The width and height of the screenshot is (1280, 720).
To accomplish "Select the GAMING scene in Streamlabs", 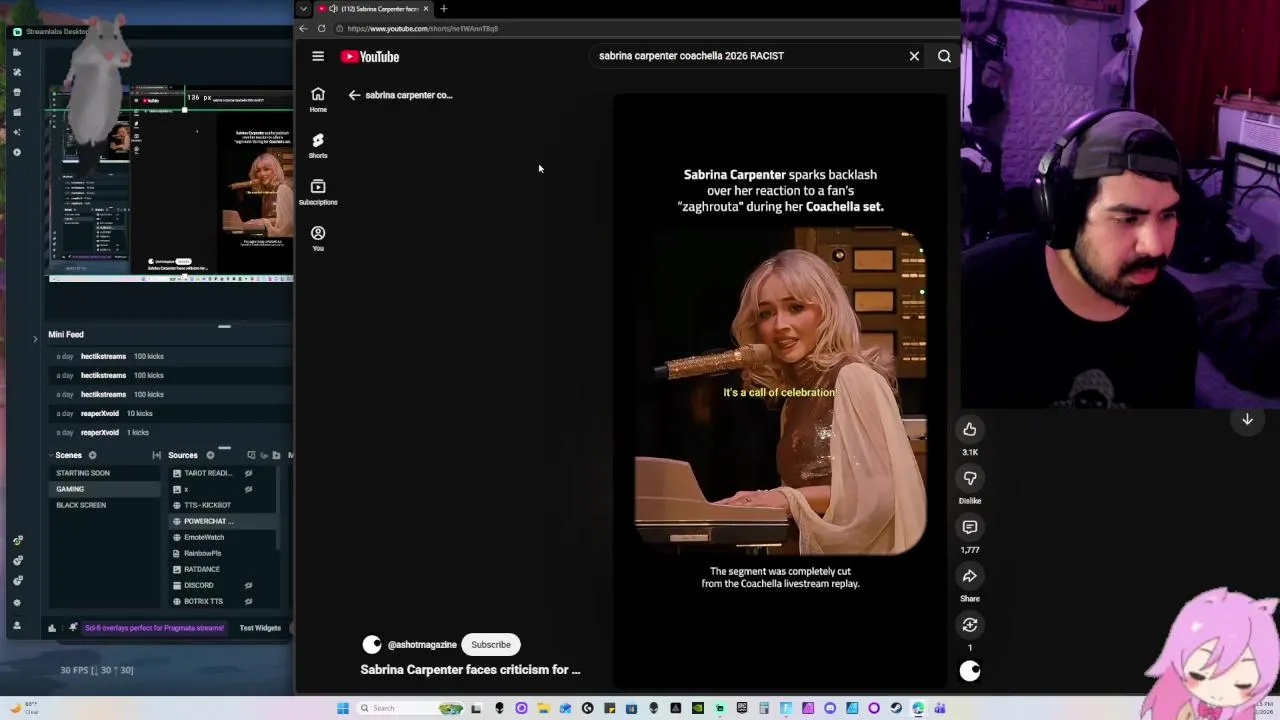I will (104, 489).
